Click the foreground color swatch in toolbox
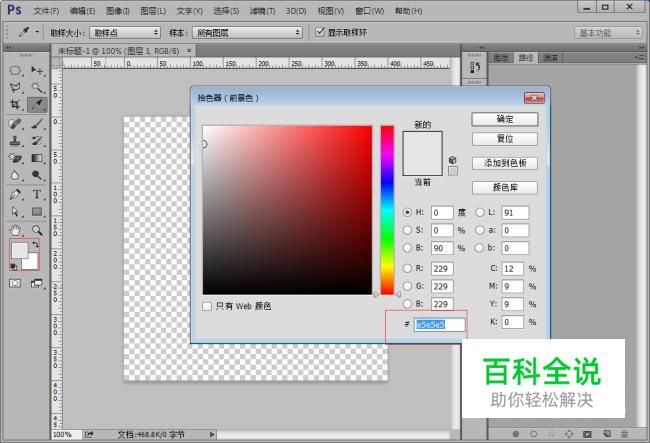The height and width of the screenshot is (443, 650). click(19, 250)
